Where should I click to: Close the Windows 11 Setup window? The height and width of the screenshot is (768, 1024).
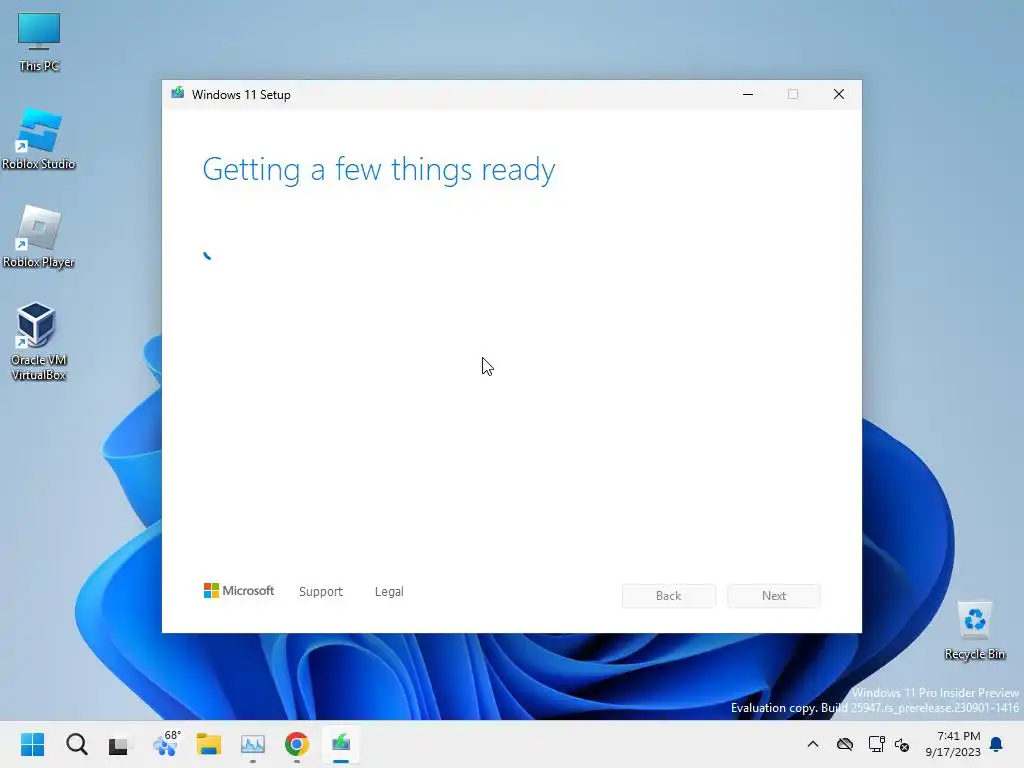tap(839, 95)
